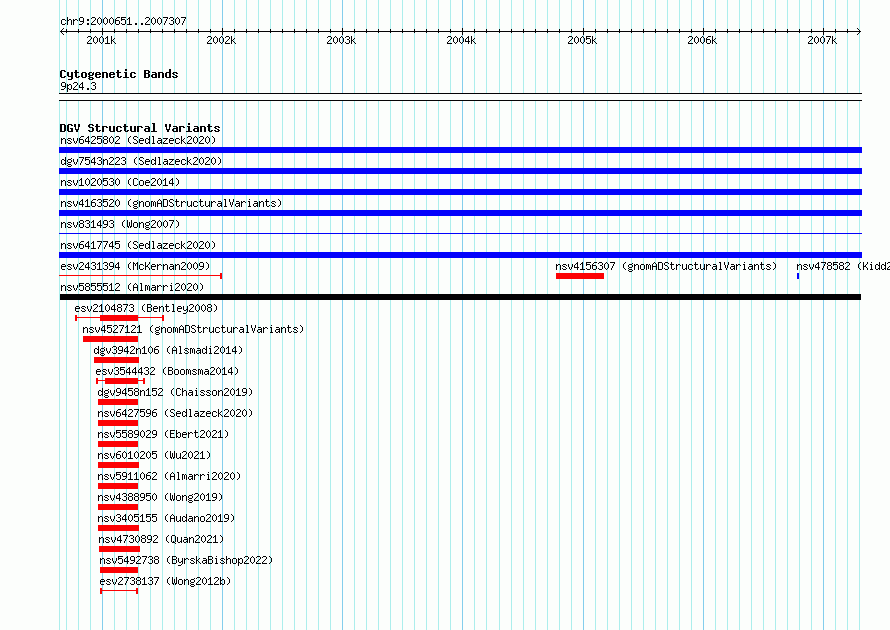Open nsv4730892 (Quan2021) label

(161, 539)
